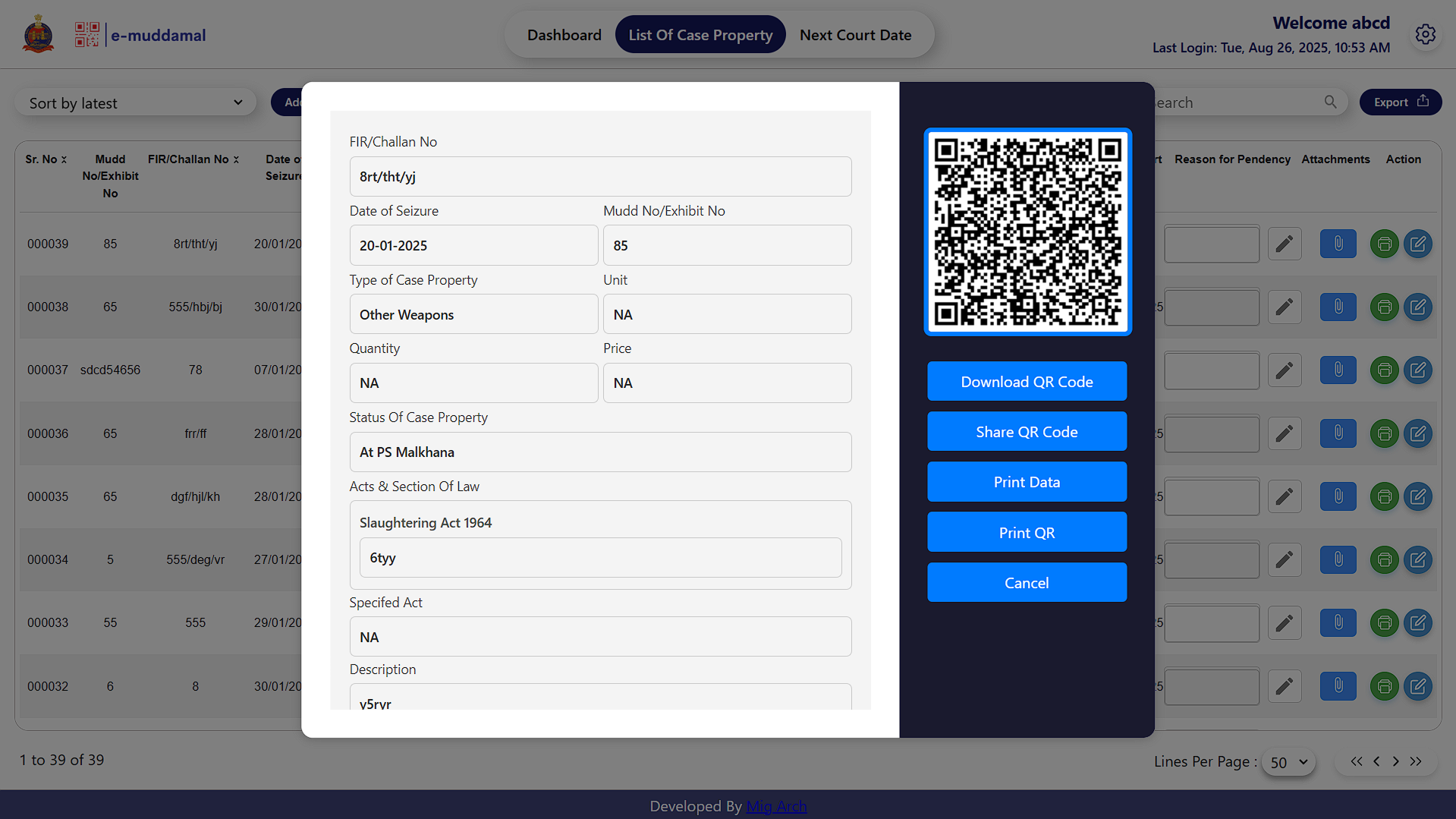Click the QR code image

[1027, 232]
